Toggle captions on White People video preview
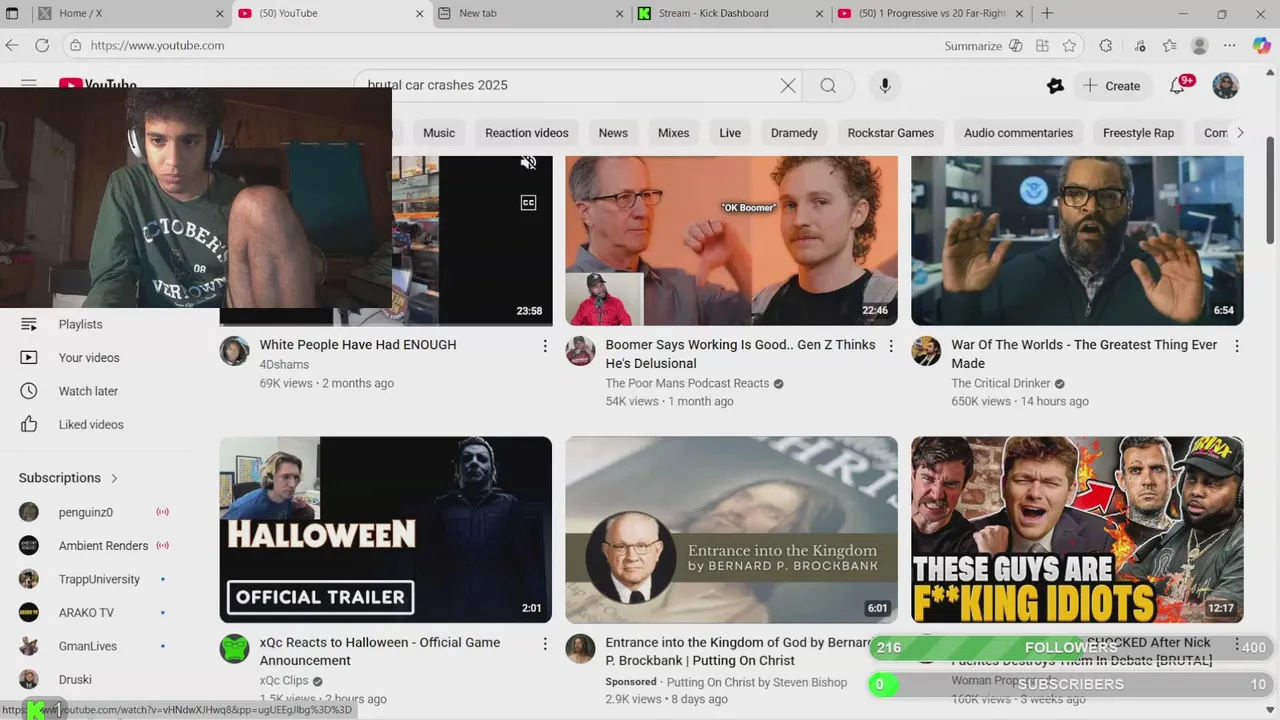This screenshot has height=720, width=1280. [x=529, y=203]
